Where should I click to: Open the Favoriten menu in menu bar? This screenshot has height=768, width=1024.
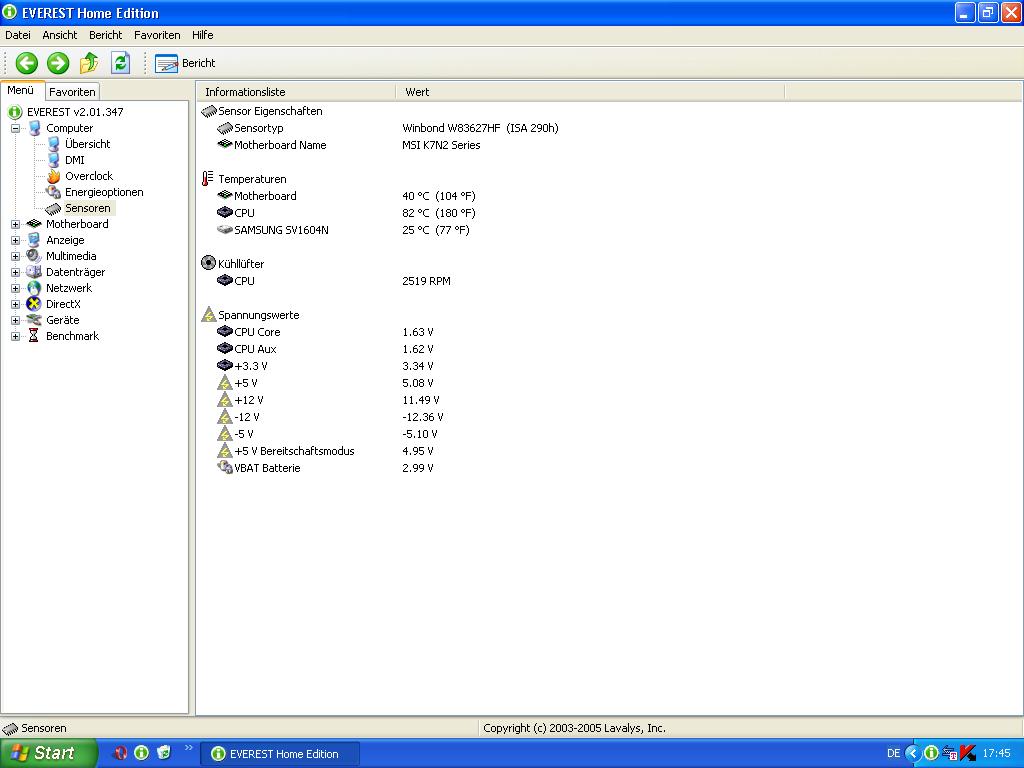[x=157, y=35]
